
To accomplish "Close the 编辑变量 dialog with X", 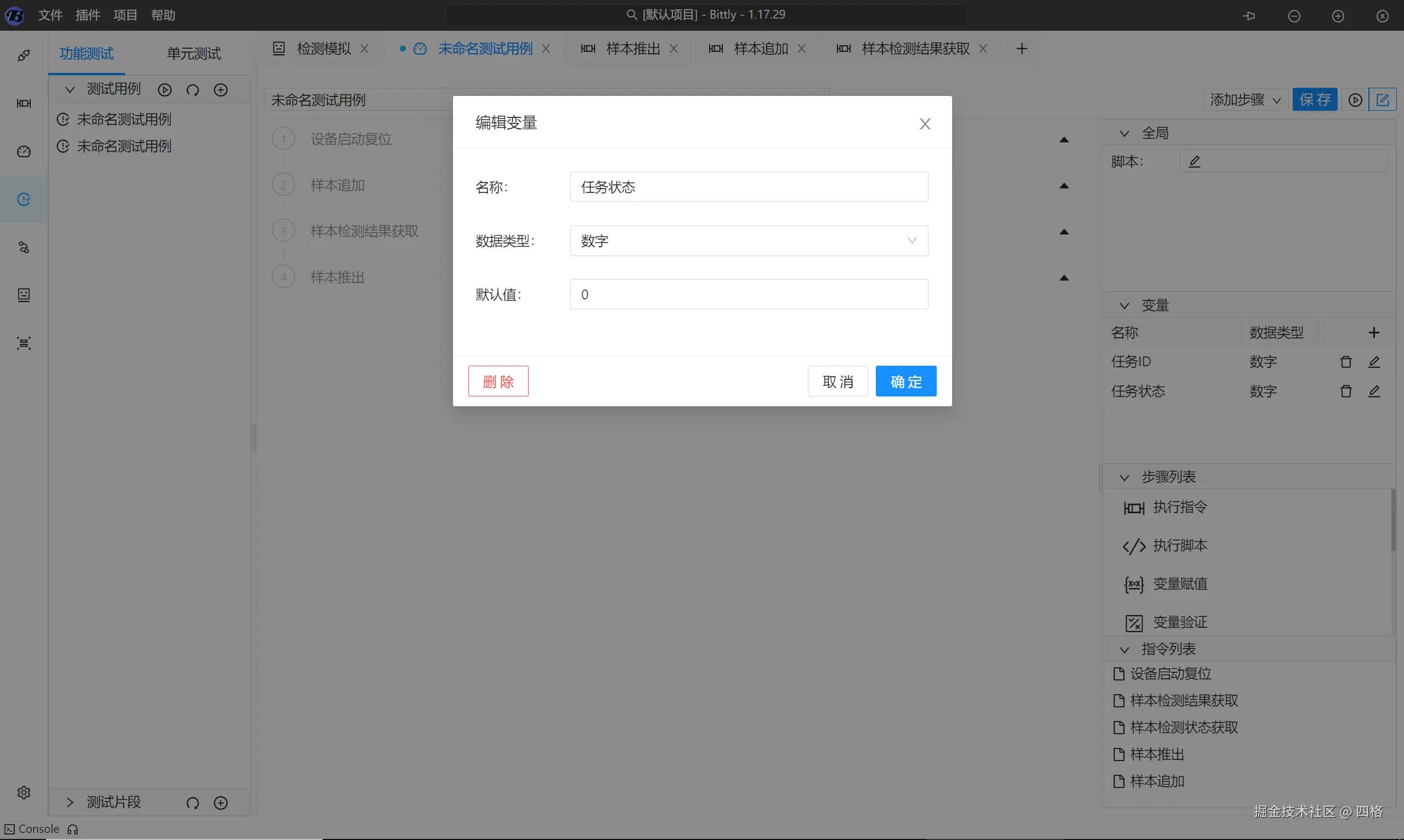I will [x=925, y=123].
